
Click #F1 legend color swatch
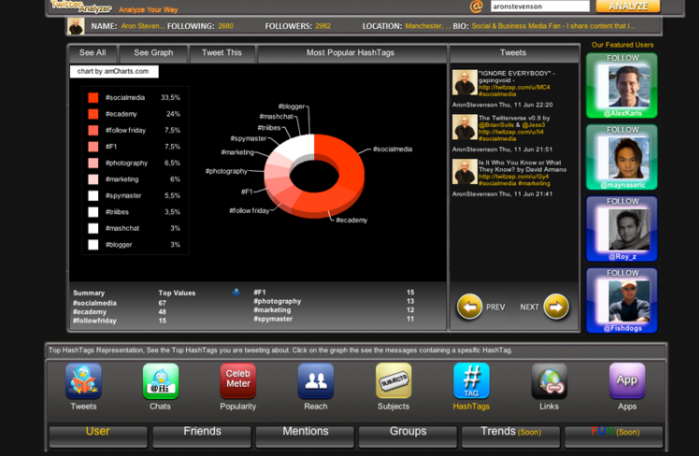pos(93,147)
